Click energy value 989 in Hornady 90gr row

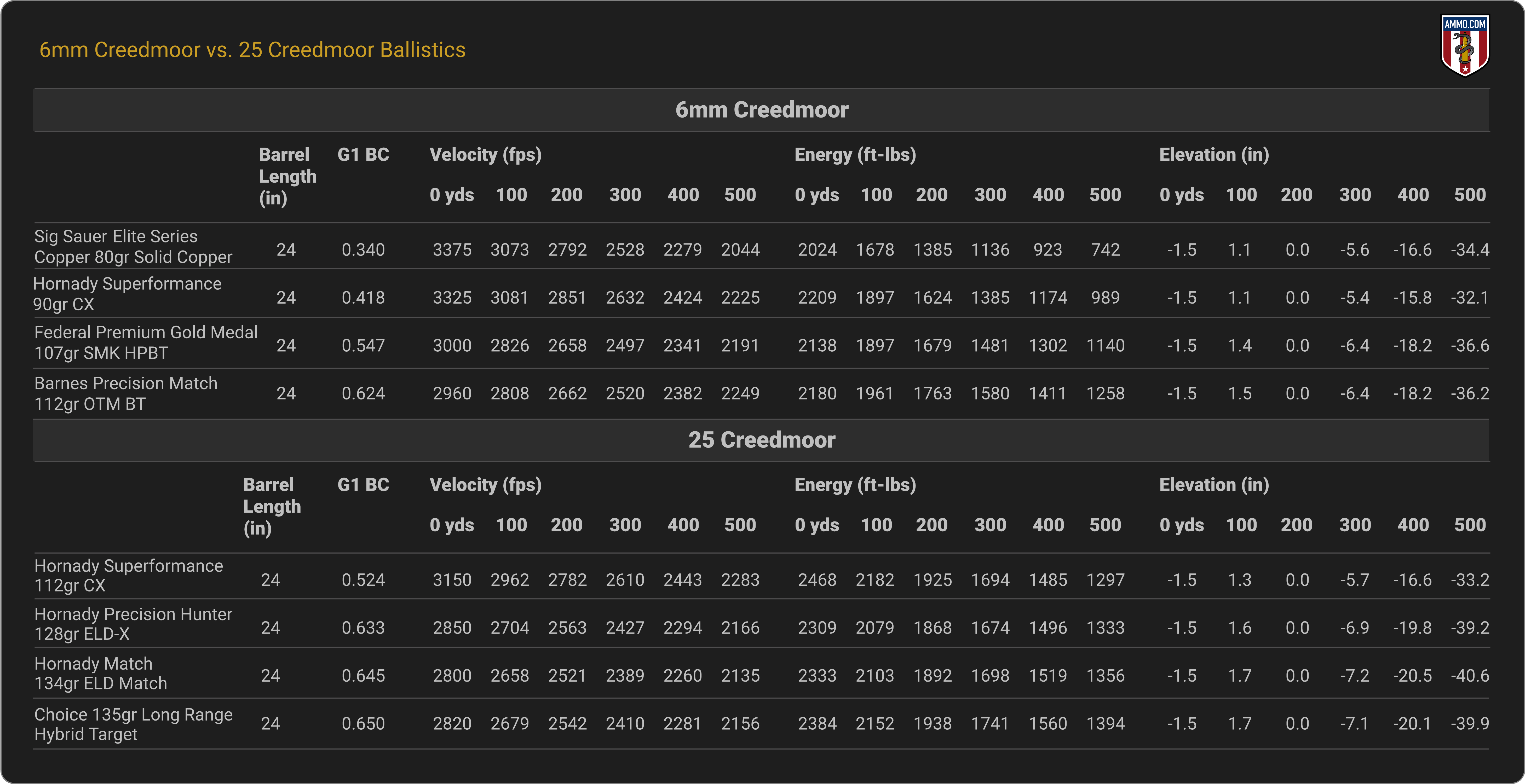[x=1105, y=298]
